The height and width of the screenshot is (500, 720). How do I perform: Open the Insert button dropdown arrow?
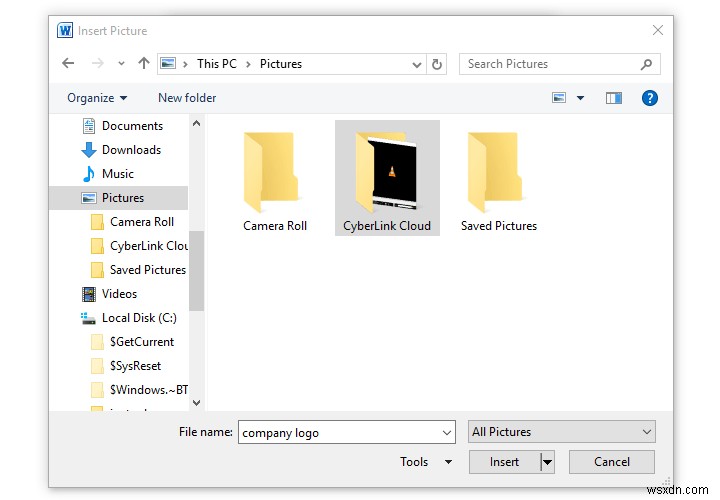coord(547,462)
